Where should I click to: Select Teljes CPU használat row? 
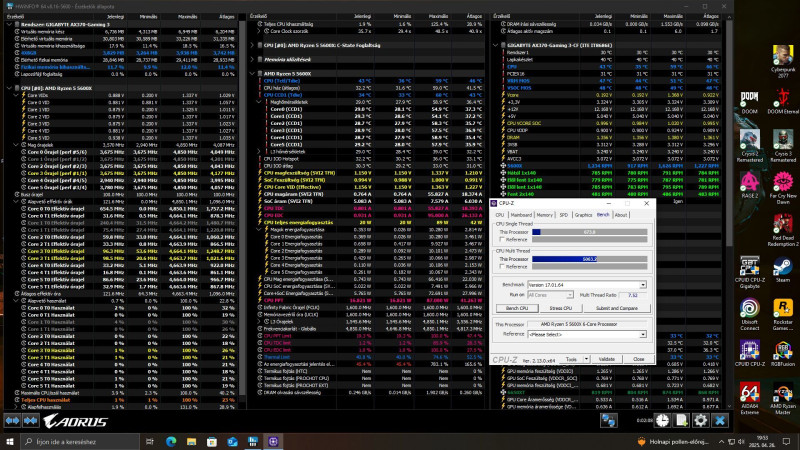point(120,400)
